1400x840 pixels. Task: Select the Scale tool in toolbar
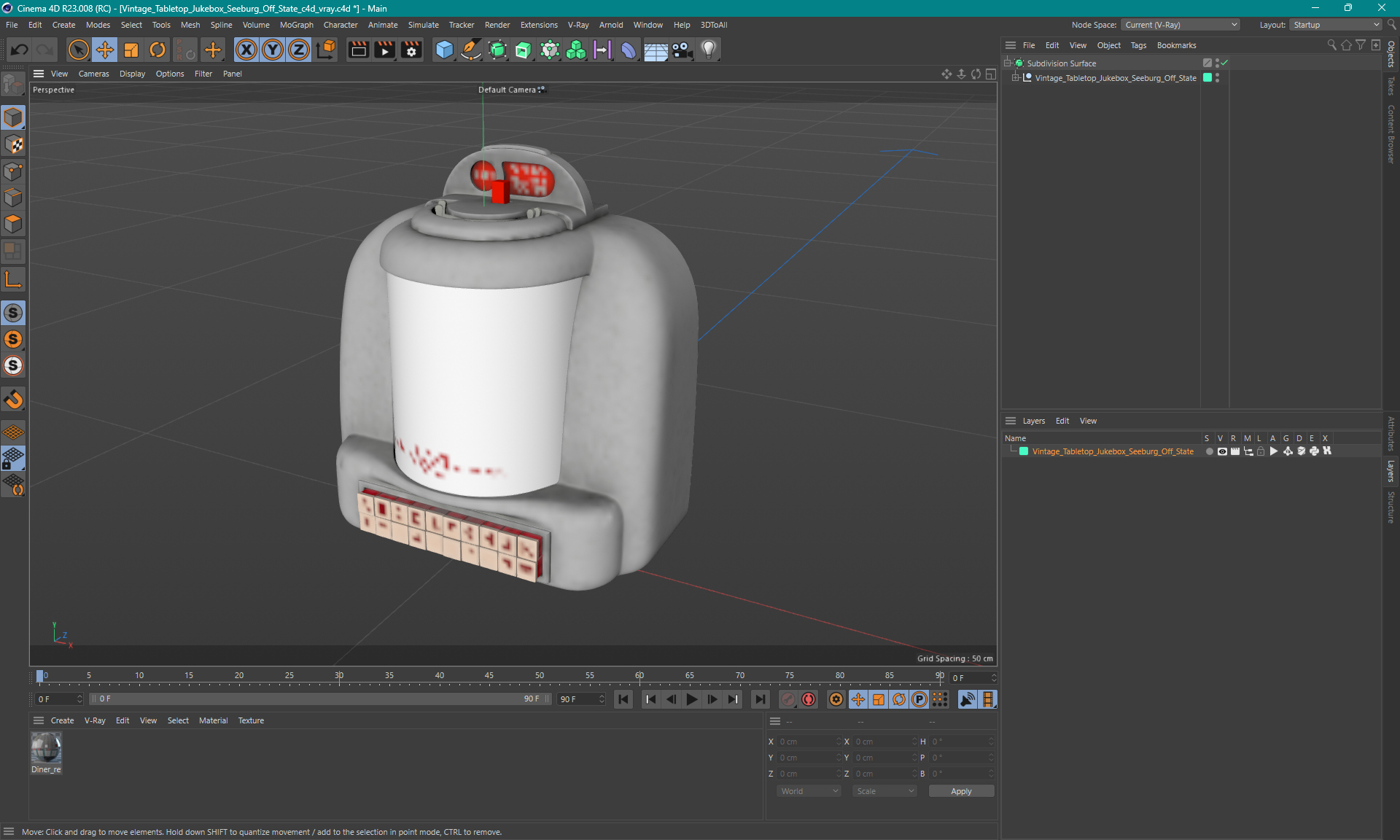131,50
